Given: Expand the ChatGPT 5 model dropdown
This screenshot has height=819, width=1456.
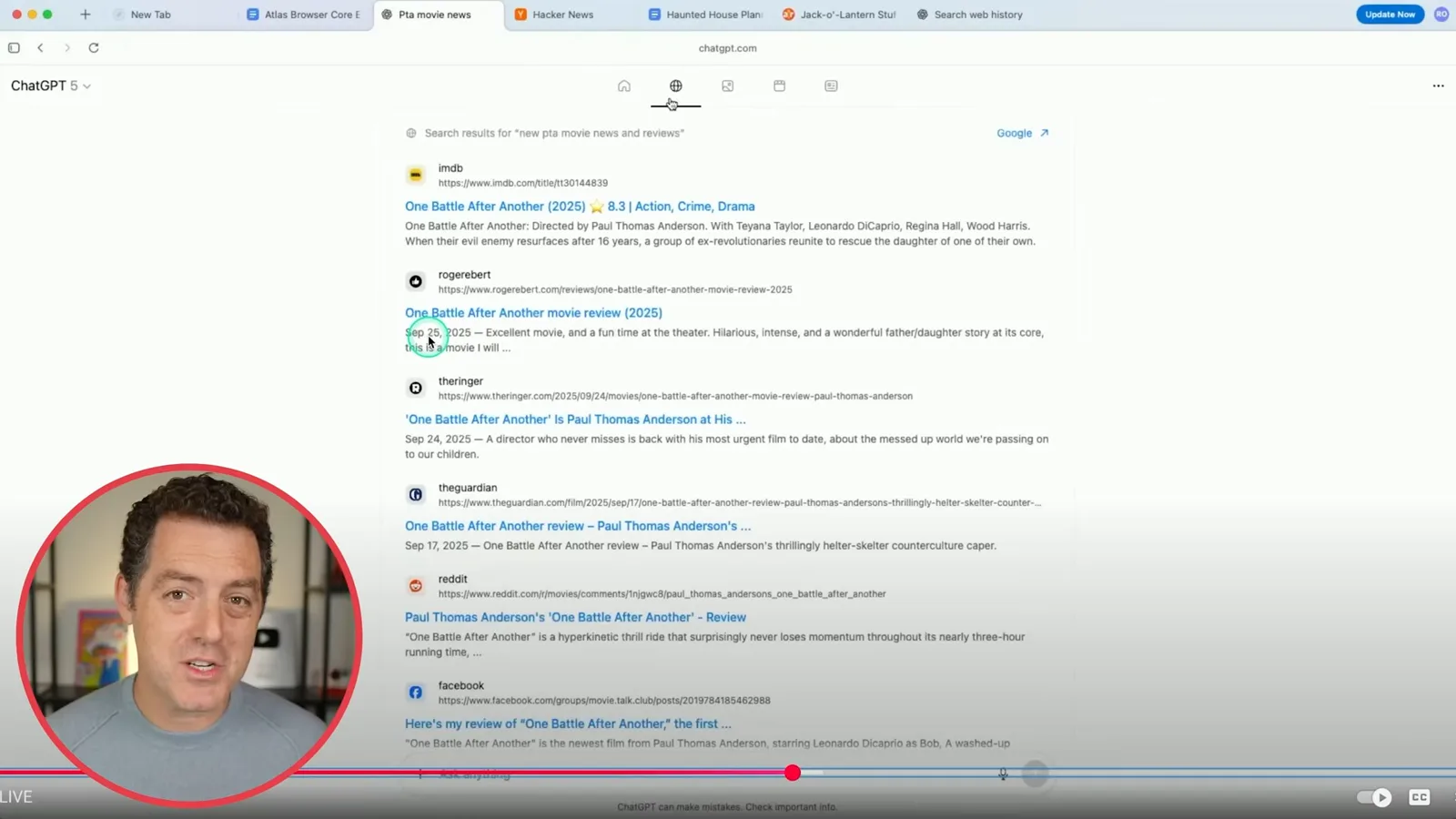Looking at the screenshot, I should pos(51,86).
